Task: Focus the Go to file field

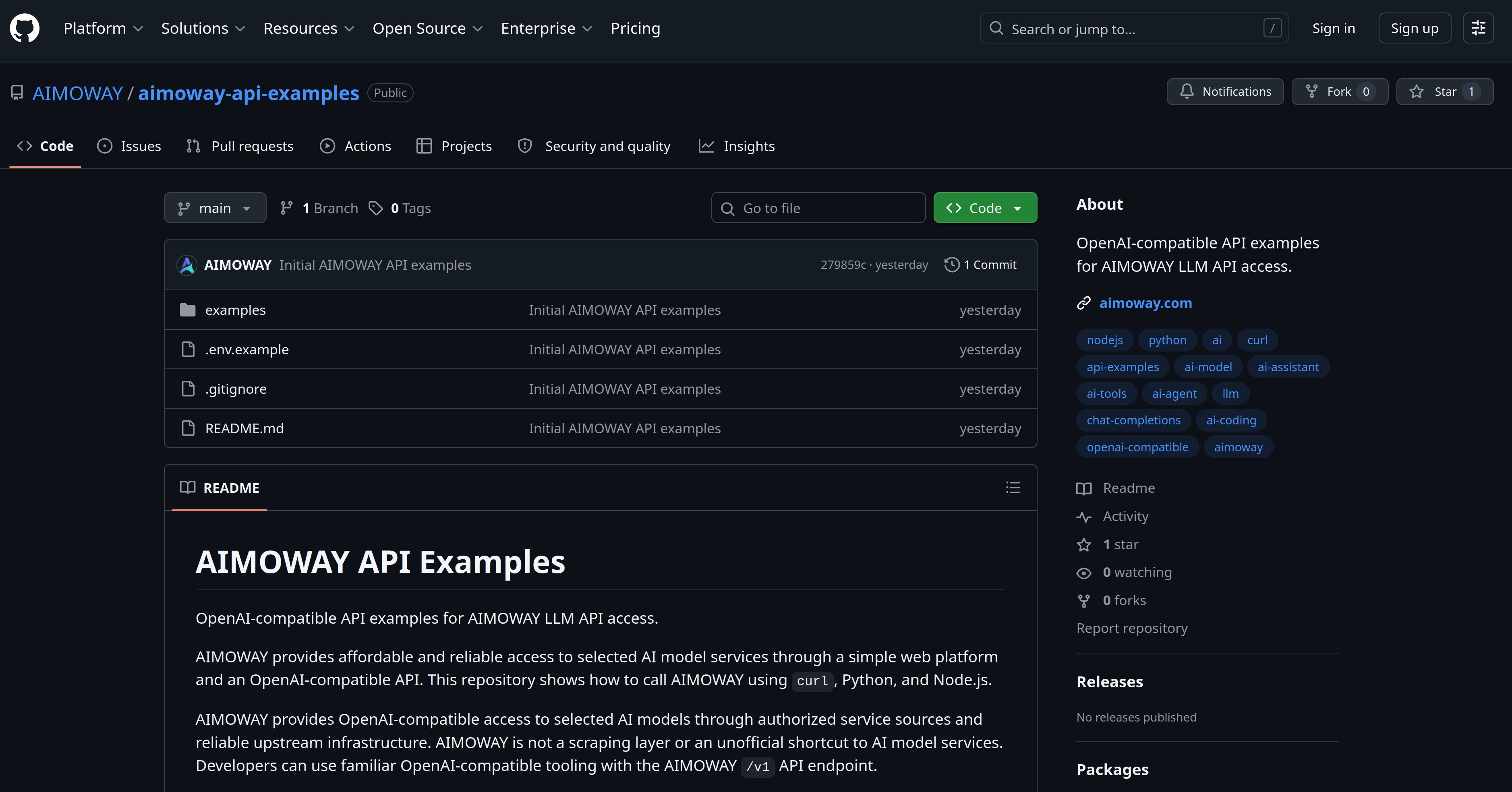Action: click(818, 208)
